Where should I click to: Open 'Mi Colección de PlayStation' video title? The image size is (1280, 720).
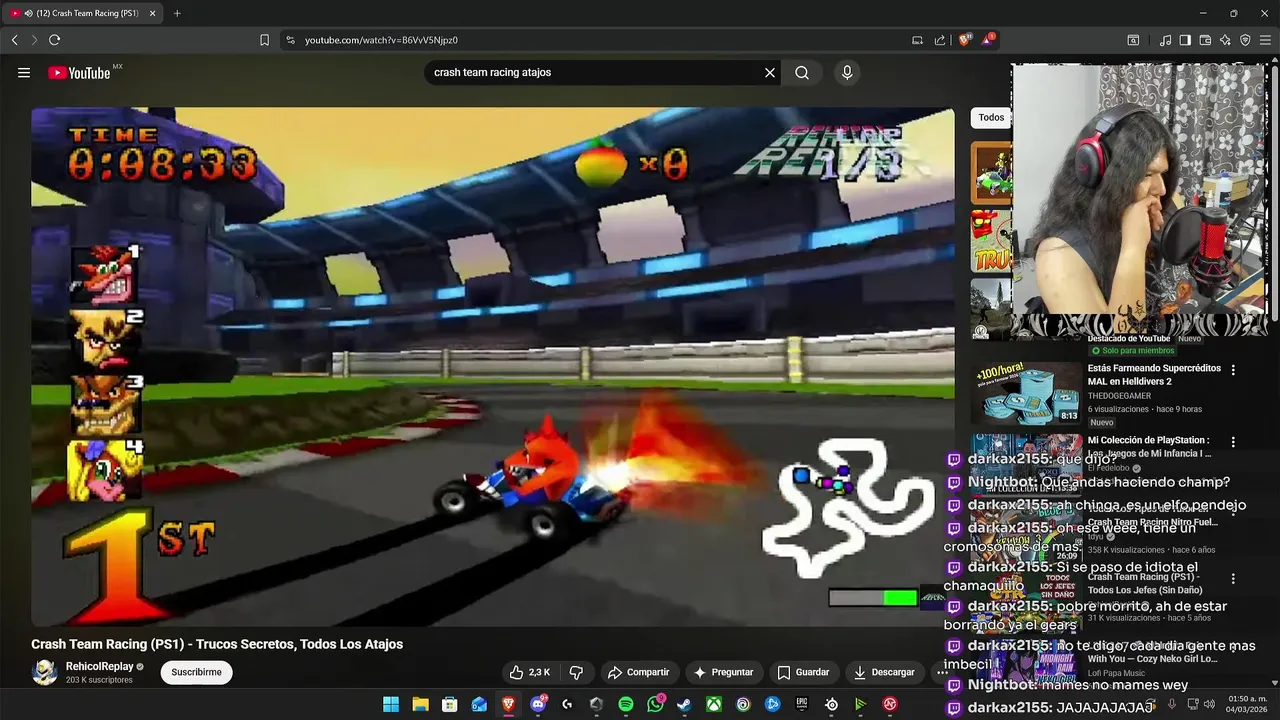[1149, 446]
